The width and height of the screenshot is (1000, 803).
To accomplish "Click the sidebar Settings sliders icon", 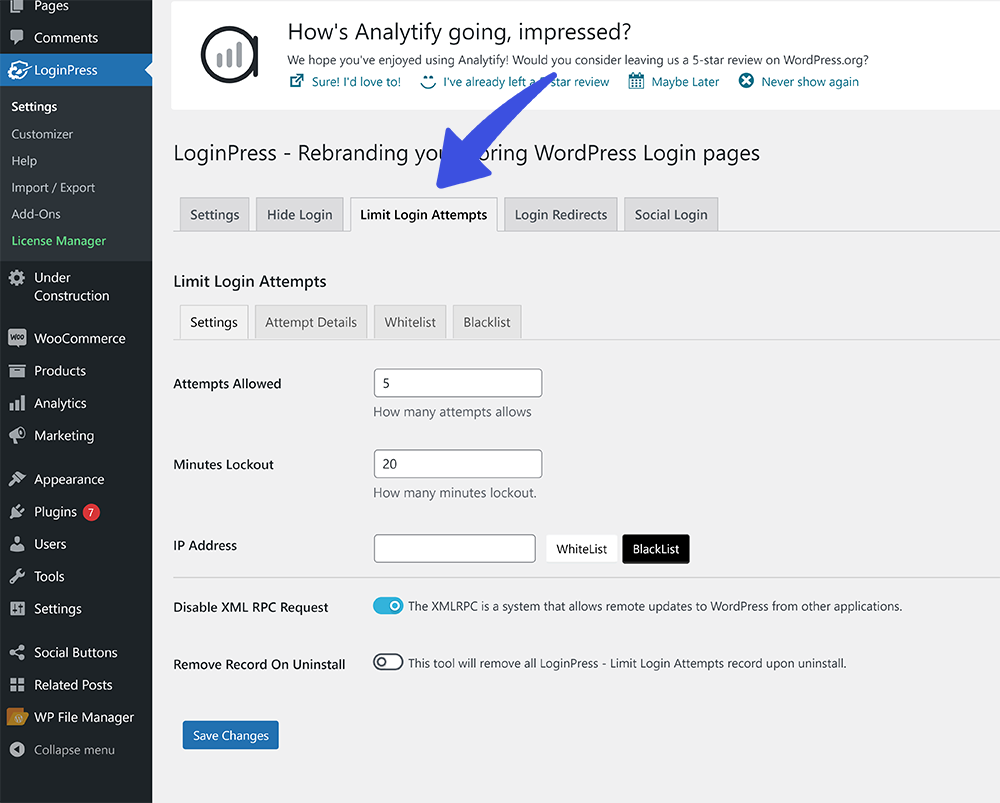I will (17, 608).
